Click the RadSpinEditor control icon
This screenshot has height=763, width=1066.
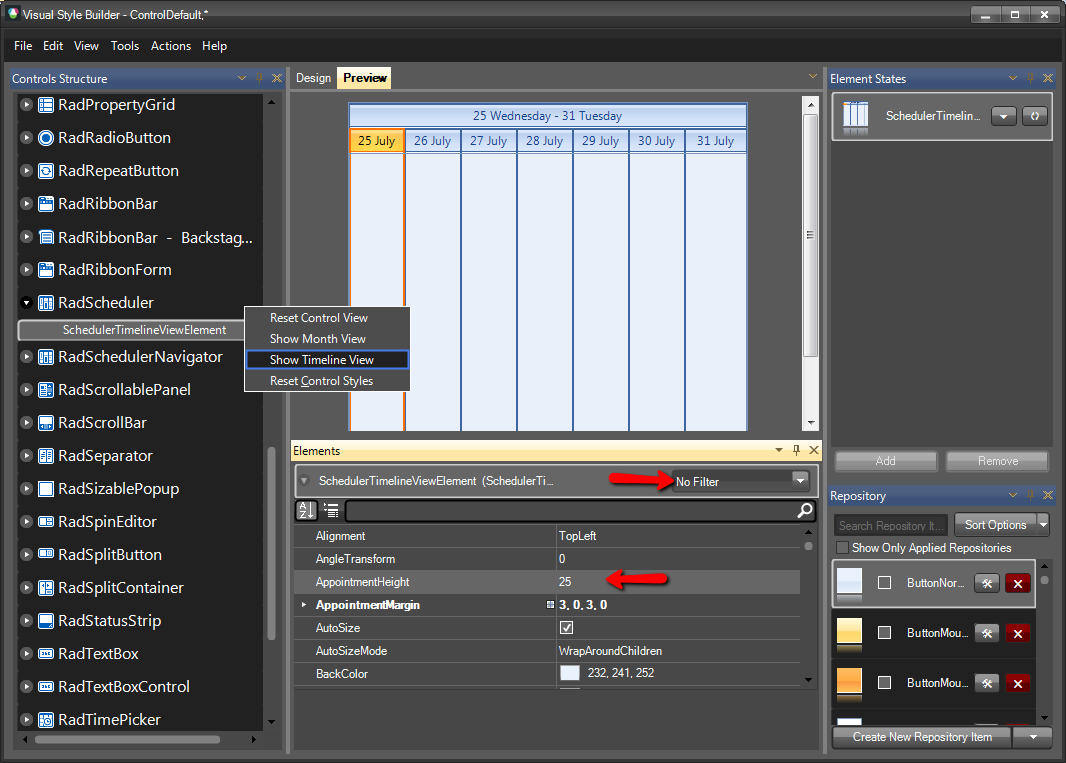click(46, 522)
